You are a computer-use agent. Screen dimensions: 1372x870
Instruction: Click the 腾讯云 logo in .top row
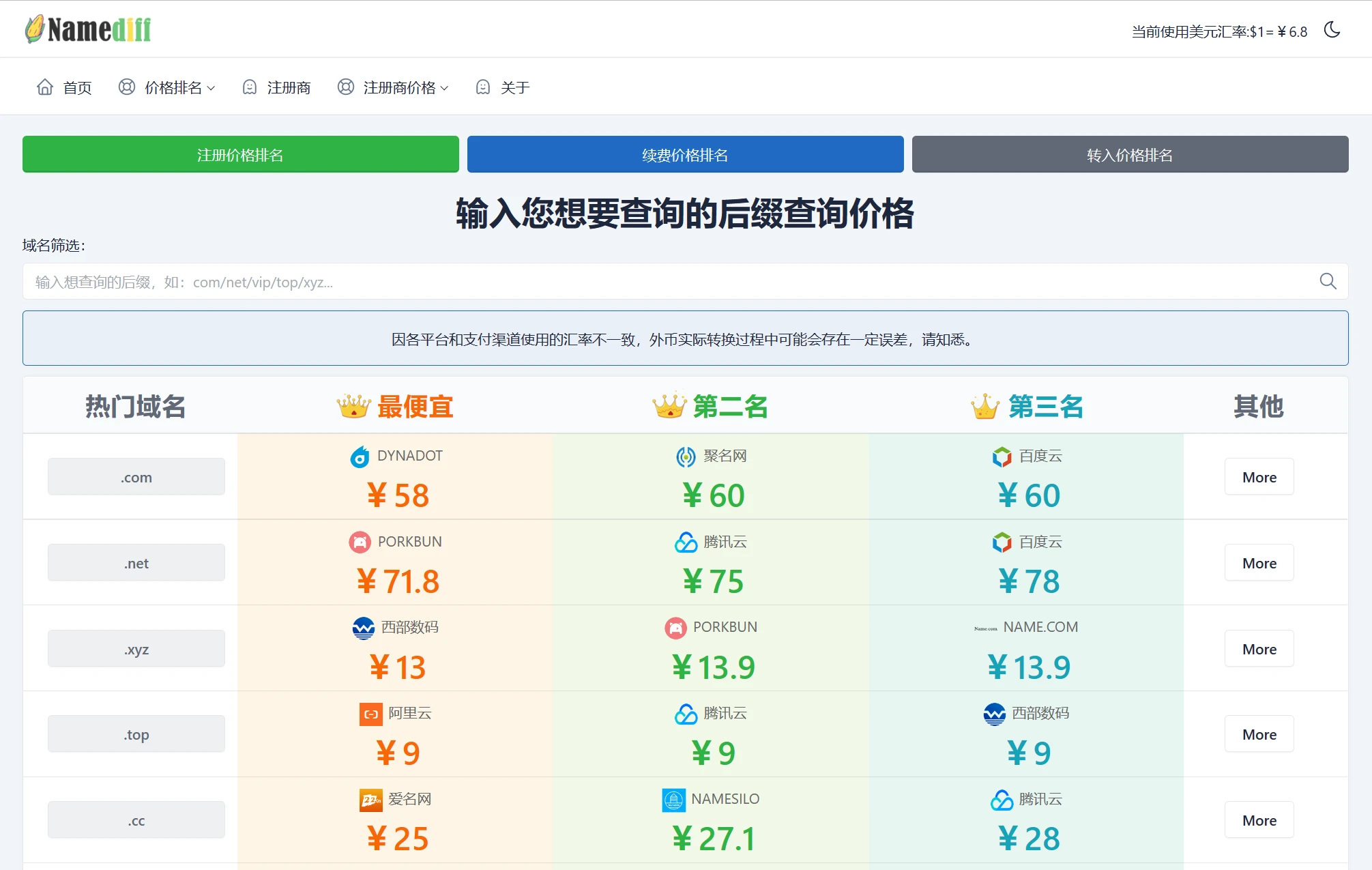(686, 714)
